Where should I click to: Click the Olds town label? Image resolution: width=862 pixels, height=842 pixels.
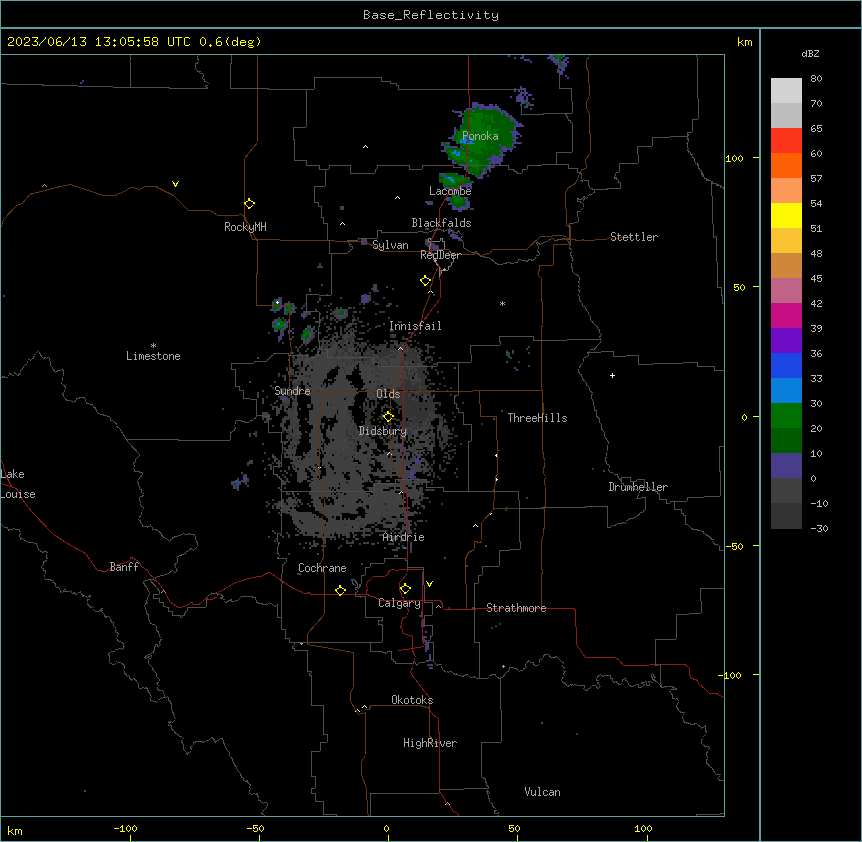click(x=388, y=394)
